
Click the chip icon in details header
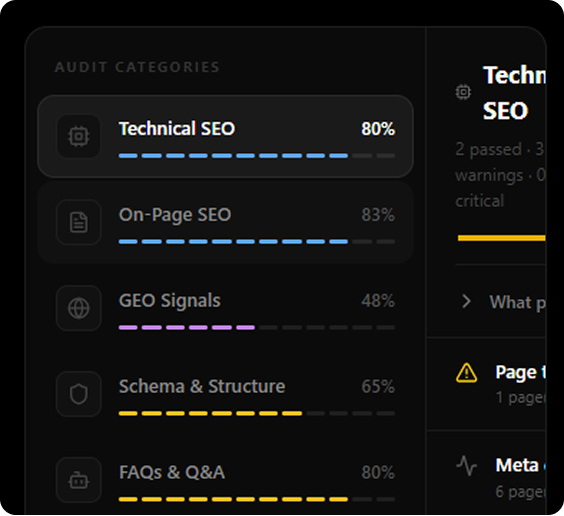point(463,92)
